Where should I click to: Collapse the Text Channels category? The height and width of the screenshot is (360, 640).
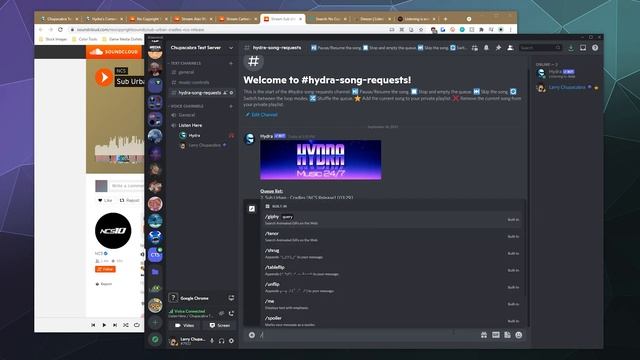pos(186,63)
